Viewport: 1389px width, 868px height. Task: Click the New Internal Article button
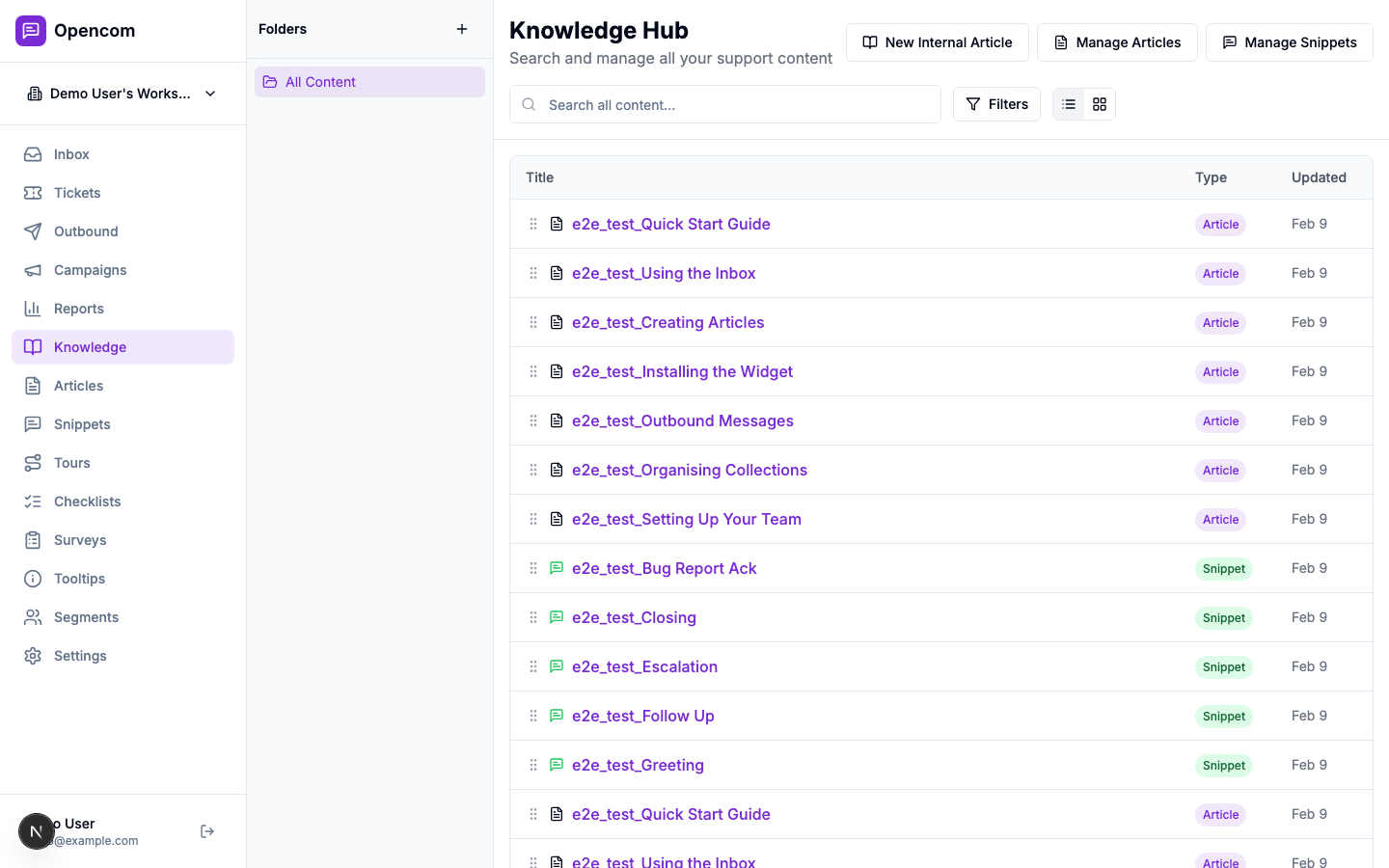(x=937, y=42)
